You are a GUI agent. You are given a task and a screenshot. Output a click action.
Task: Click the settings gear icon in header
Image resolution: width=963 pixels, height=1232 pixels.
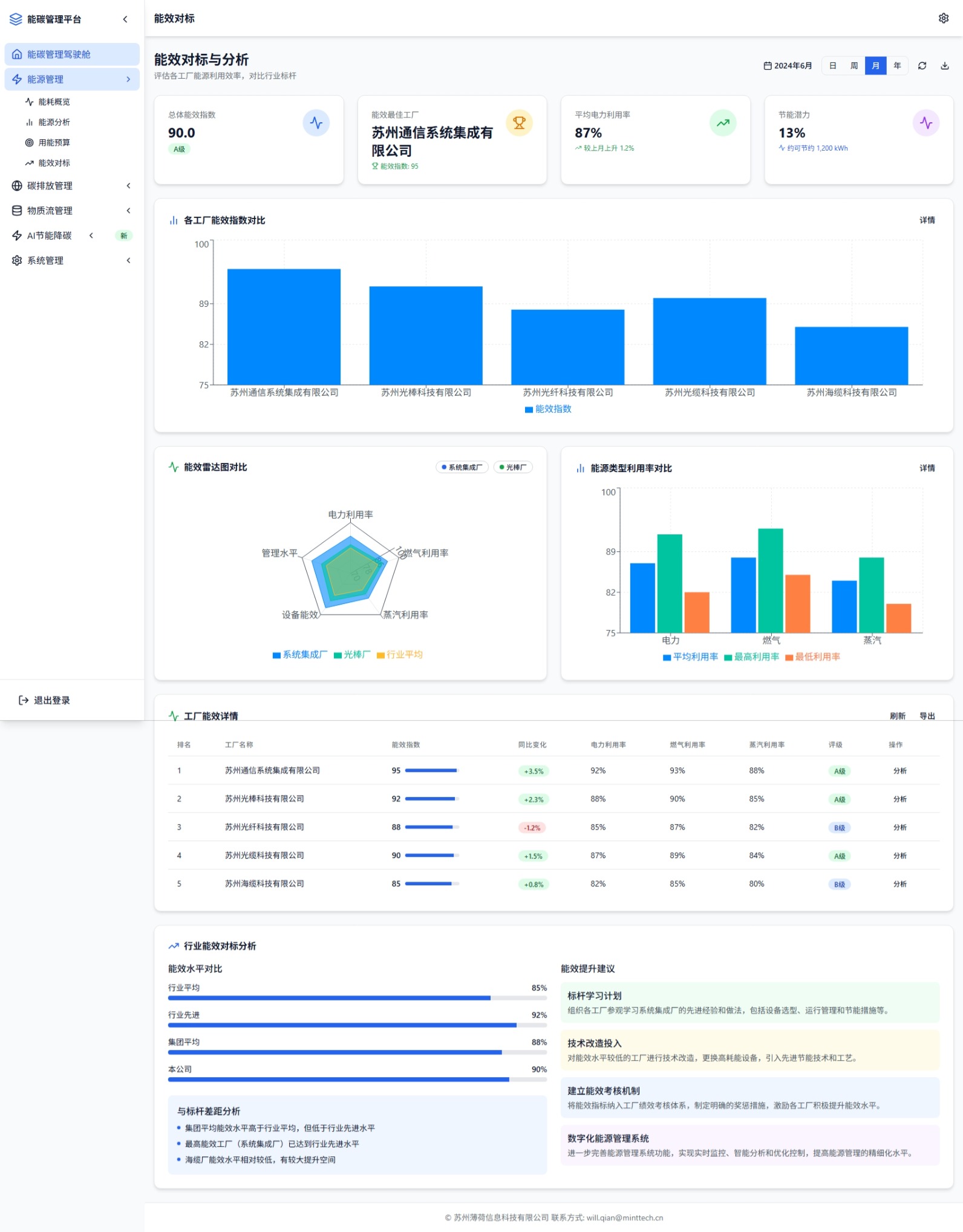point(943,18)
